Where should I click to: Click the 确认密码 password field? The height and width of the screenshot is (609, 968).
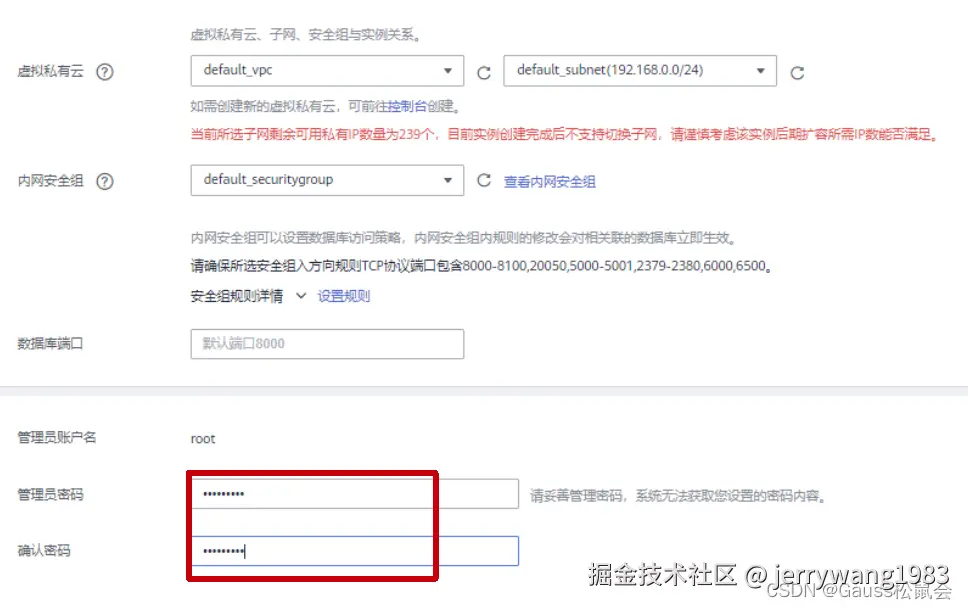click(x=350, y=549)
